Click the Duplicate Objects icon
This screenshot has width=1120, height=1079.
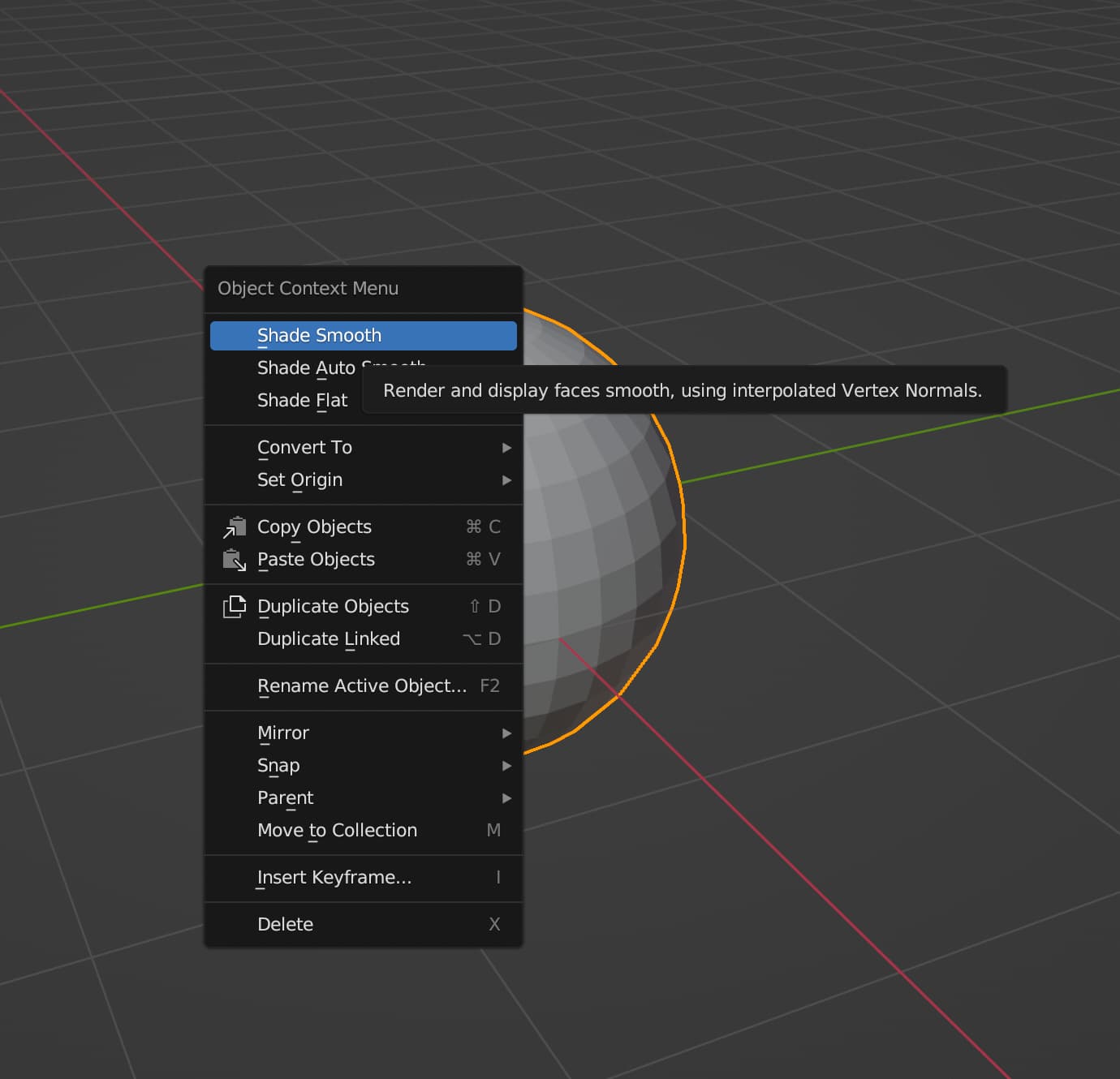point(235,607)
